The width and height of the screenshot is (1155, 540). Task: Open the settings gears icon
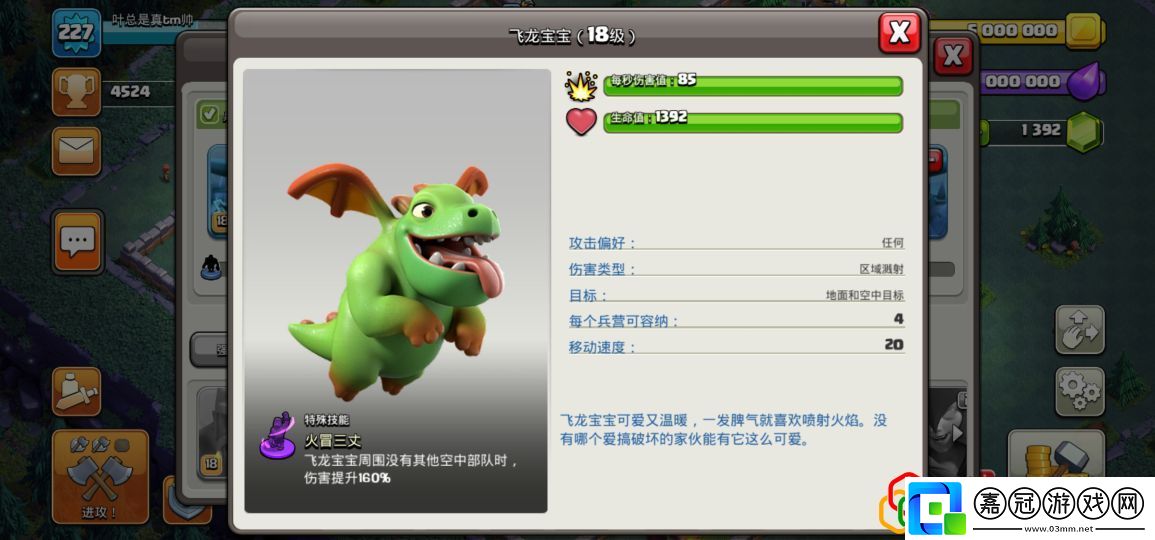coord(1080,392)
